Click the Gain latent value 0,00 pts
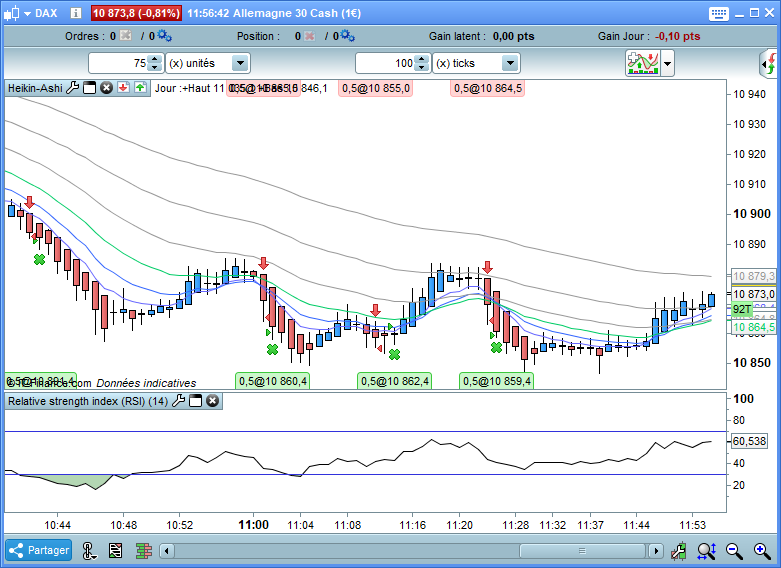Screen dimensions: 781x568 [x=514, y=36]
